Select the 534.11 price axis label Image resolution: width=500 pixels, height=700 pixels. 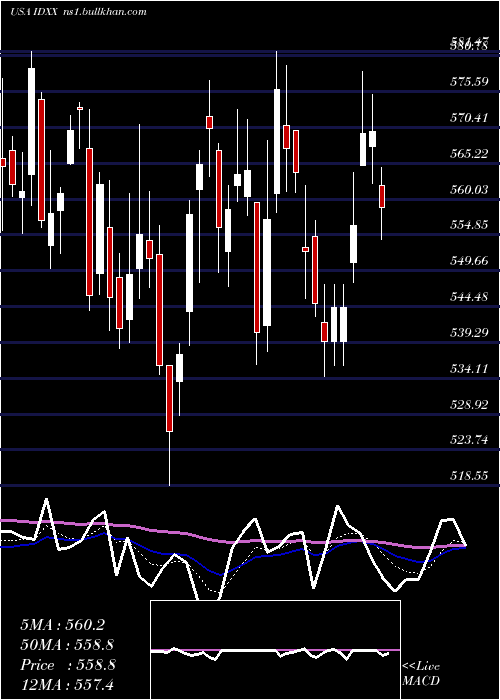[x=470, y=368]
